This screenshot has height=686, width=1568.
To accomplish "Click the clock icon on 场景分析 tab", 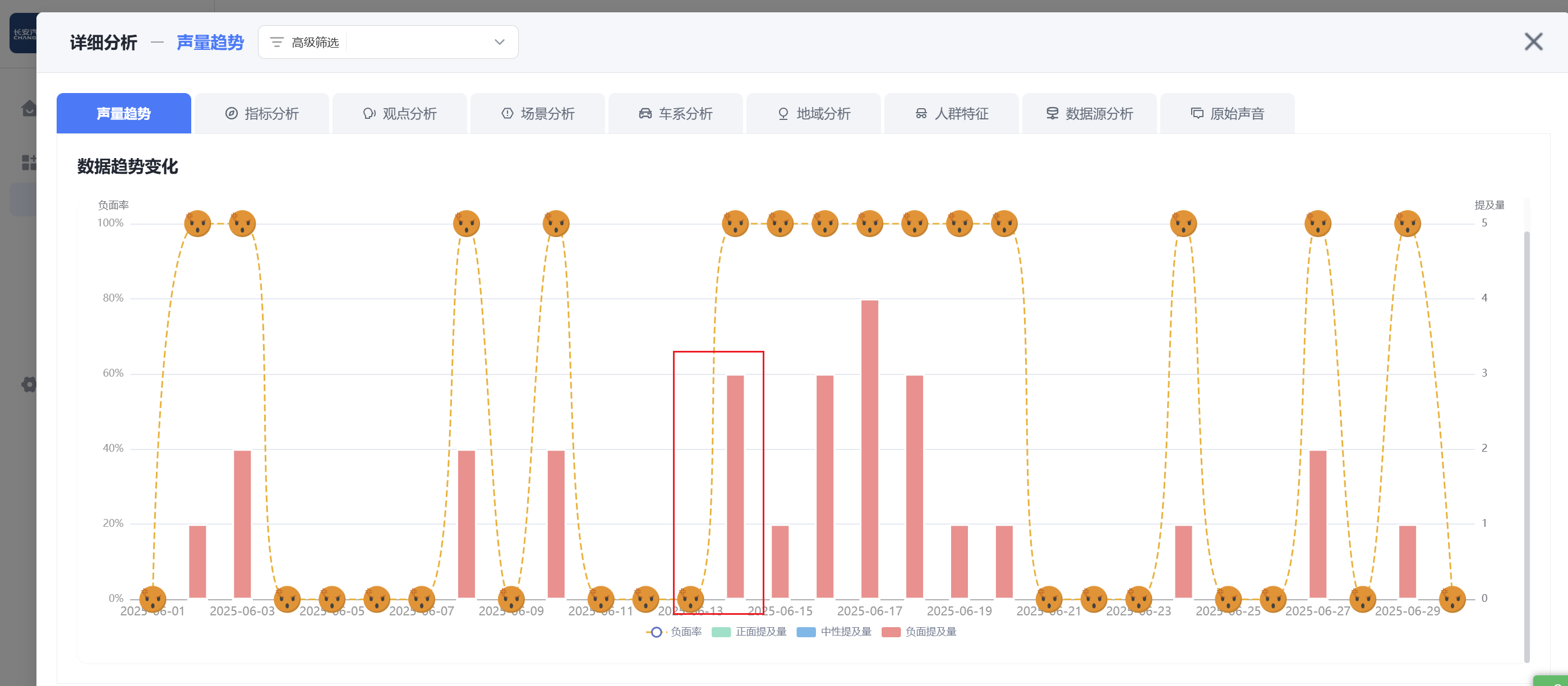I will [x=507, y=114].
